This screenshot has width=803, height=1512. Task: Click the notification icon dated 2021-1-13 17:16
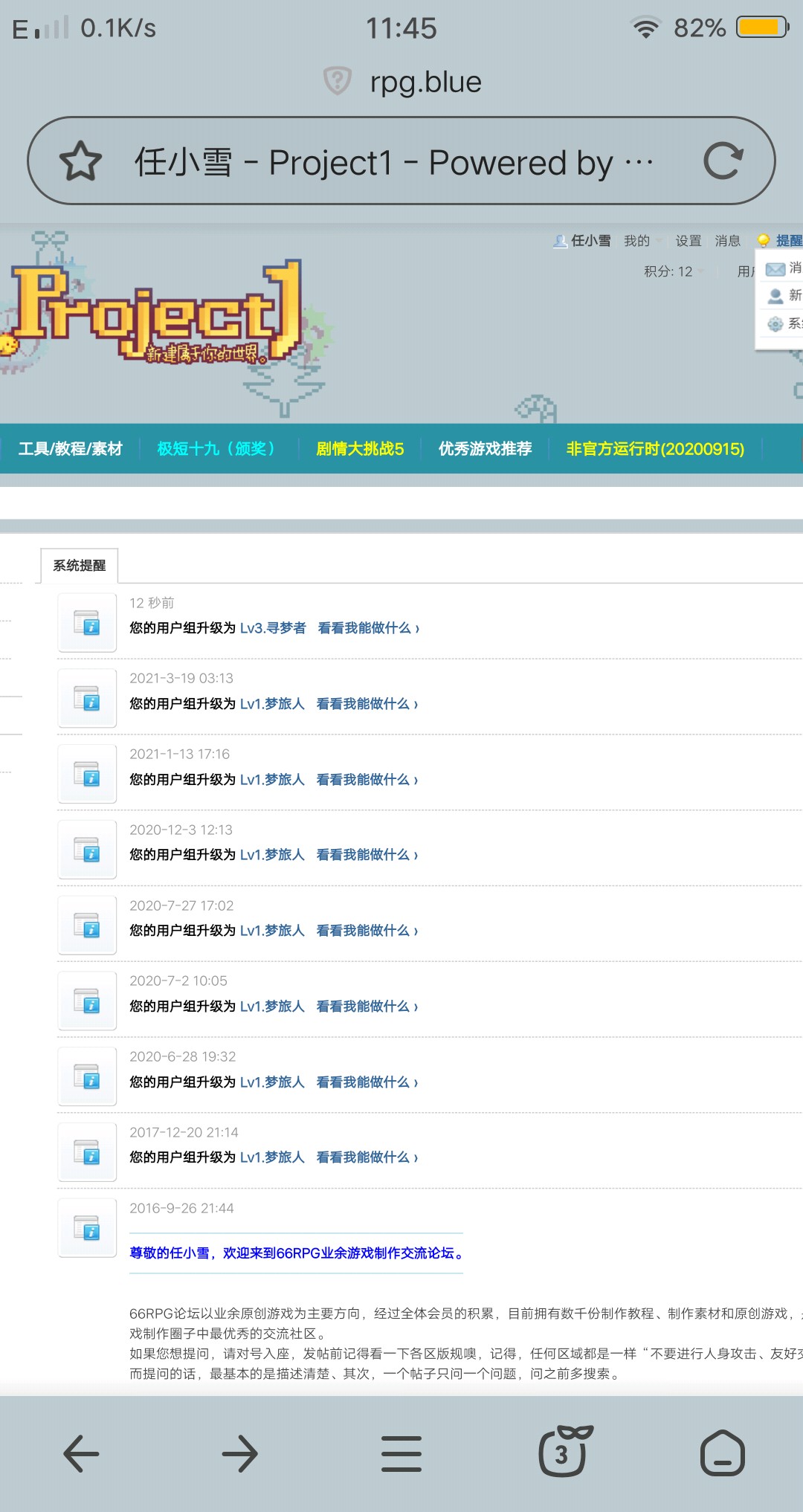point(87,774)
